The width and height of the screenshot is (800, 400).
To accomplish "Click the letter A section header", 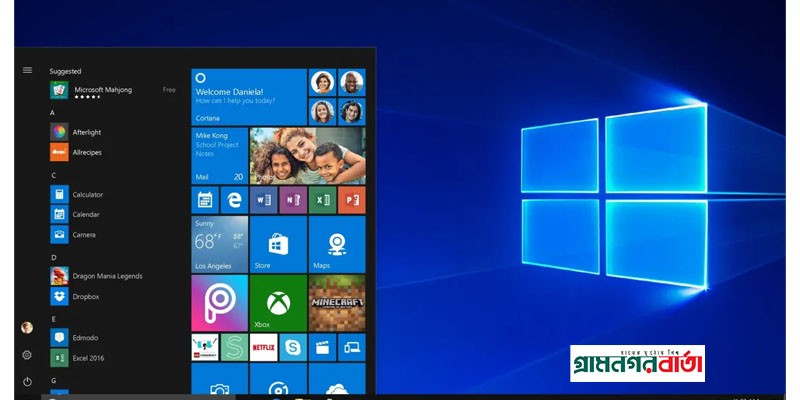I will [x=53, y=113].
